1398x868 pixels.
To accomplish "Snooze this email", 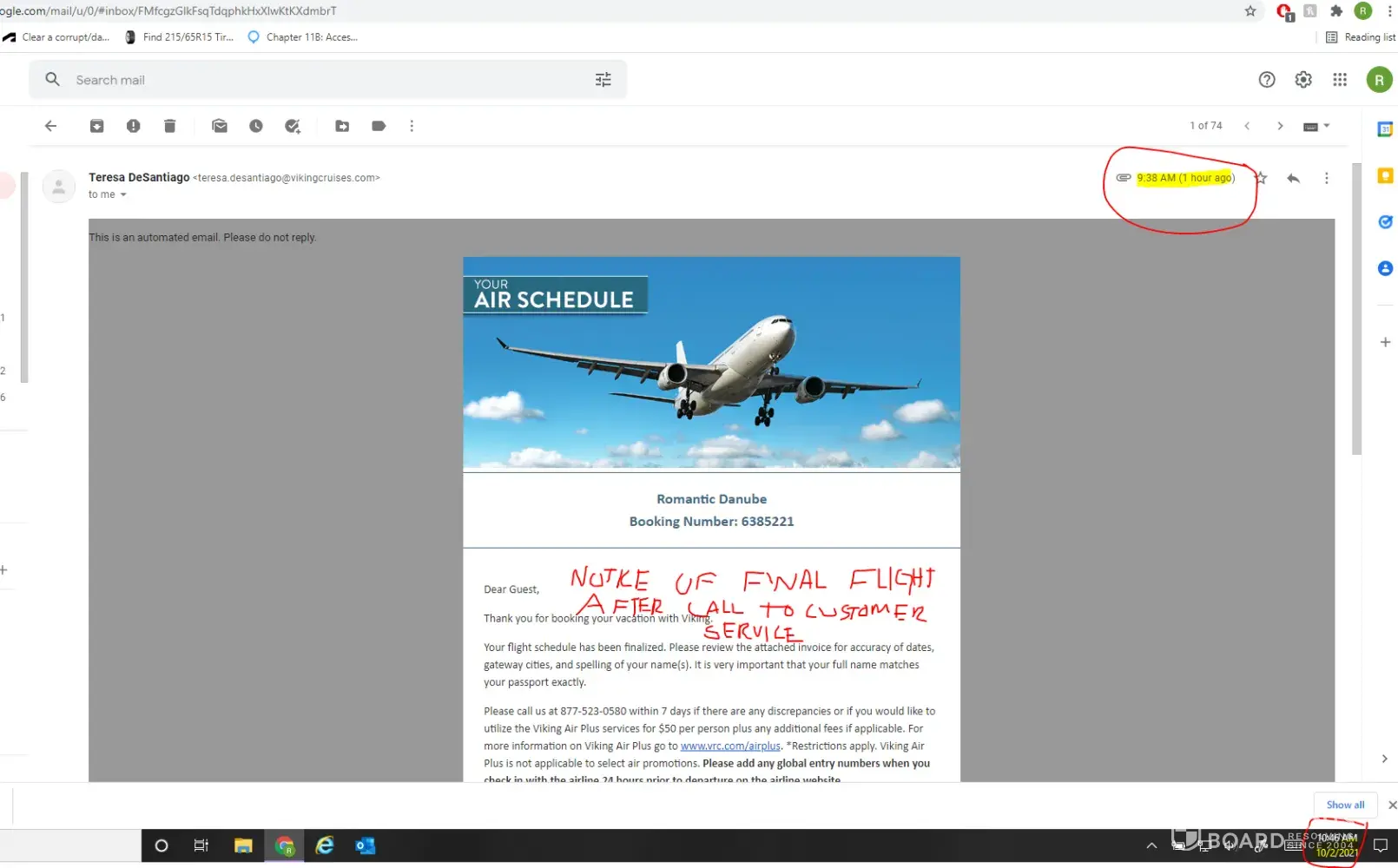I will 256,126.
